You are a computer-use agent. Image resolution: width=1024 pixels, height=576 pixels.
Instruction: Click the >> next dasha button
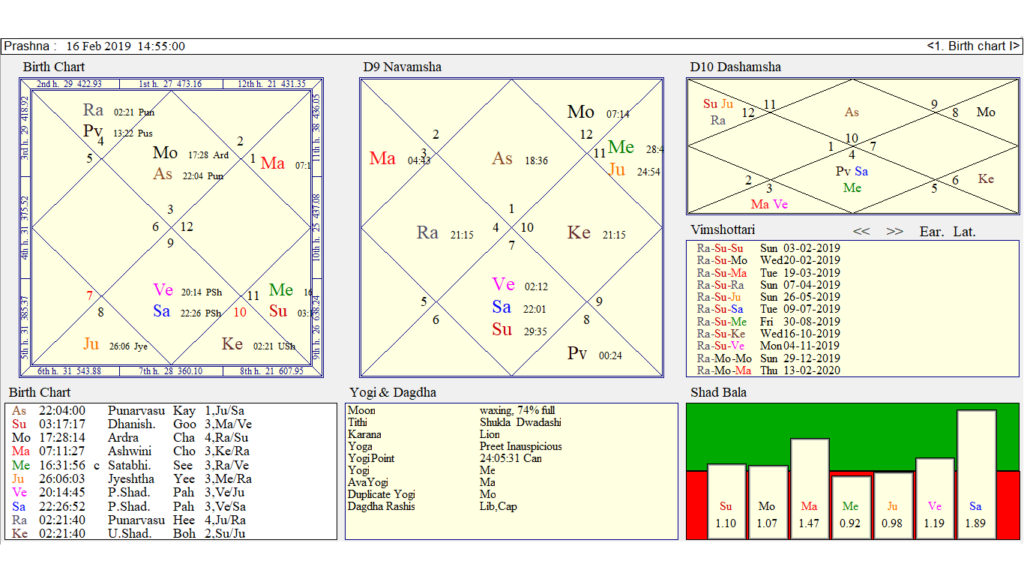(895, 231)
